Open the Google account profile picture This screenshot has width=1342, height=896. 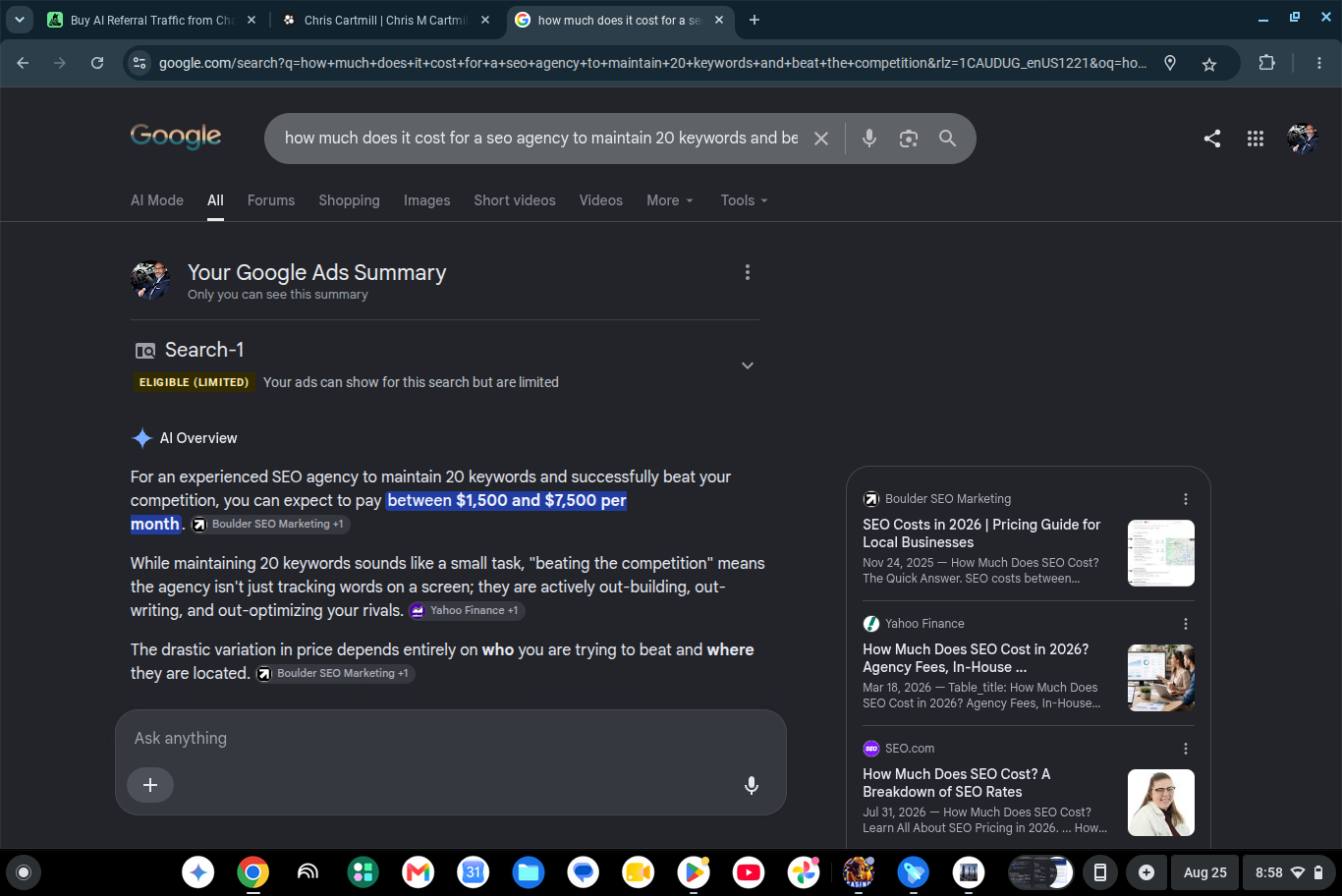tap(1303, 139)
